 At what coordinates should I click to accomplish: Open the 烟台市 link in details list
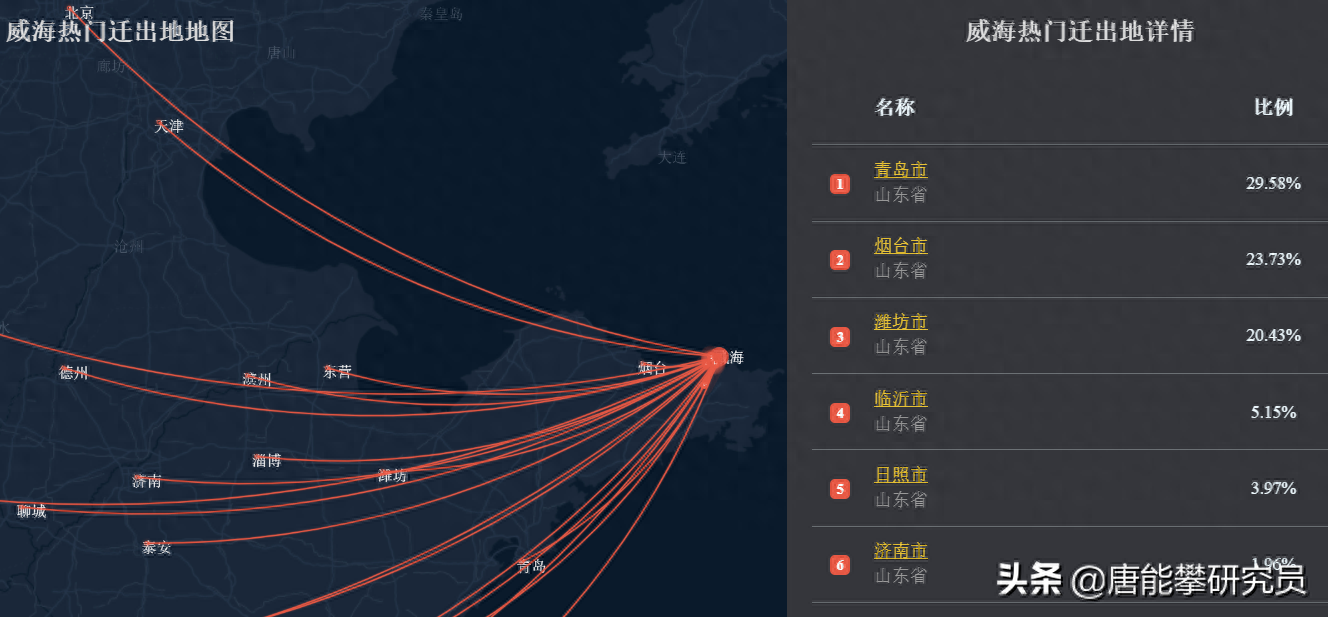pos(900,246)
